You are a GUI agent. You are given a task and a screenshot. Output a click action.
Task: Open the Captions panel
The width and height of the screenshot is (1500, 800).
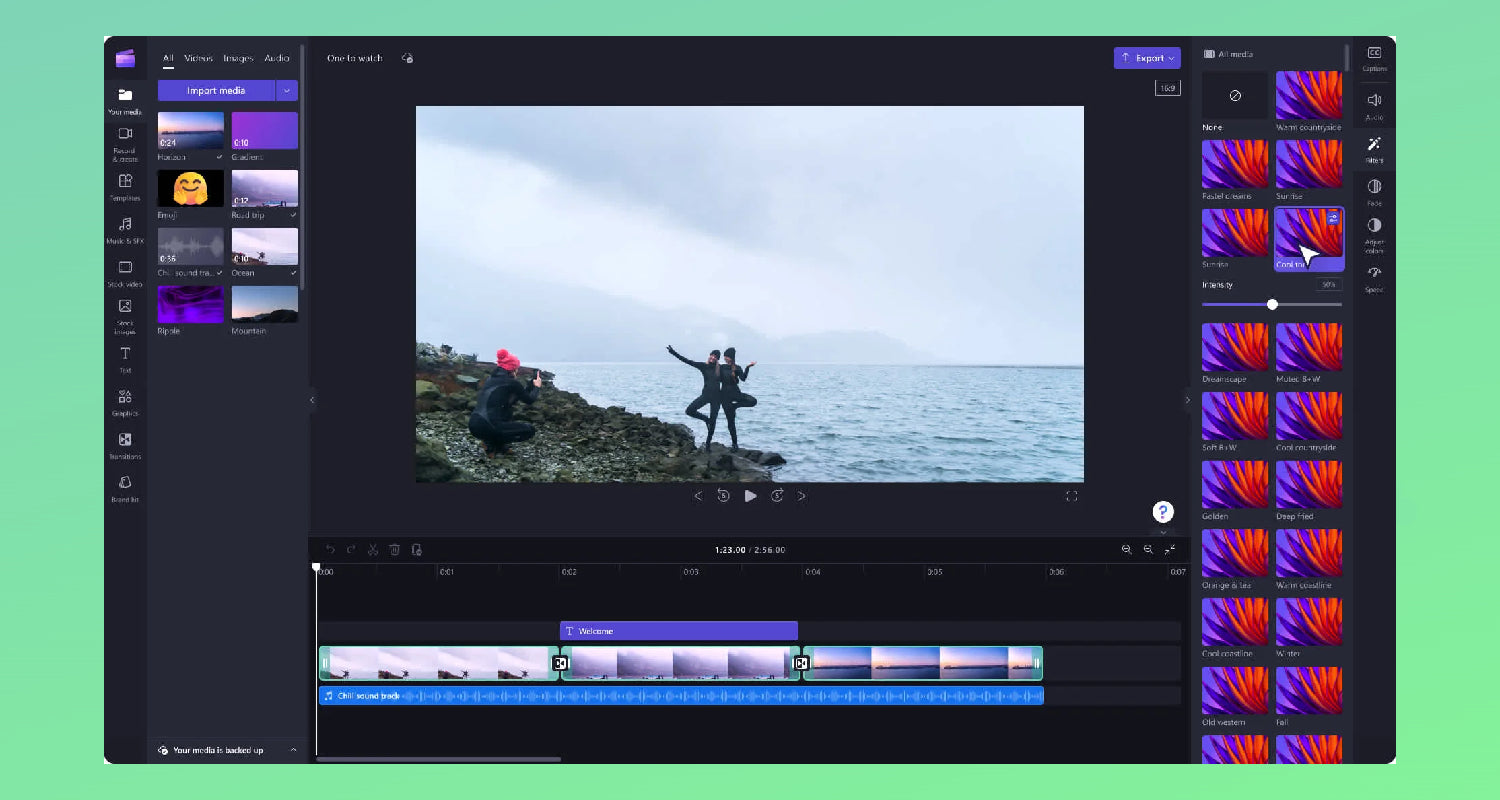tap(1374, 58)
